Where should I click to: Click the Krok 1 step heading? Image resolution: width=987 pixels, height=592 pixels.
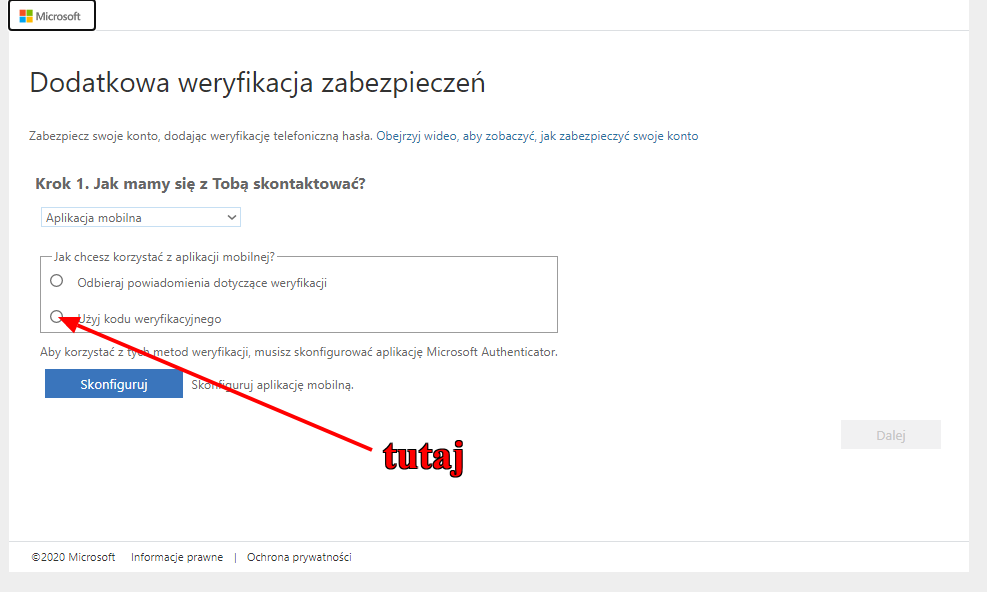coord(200,184)
